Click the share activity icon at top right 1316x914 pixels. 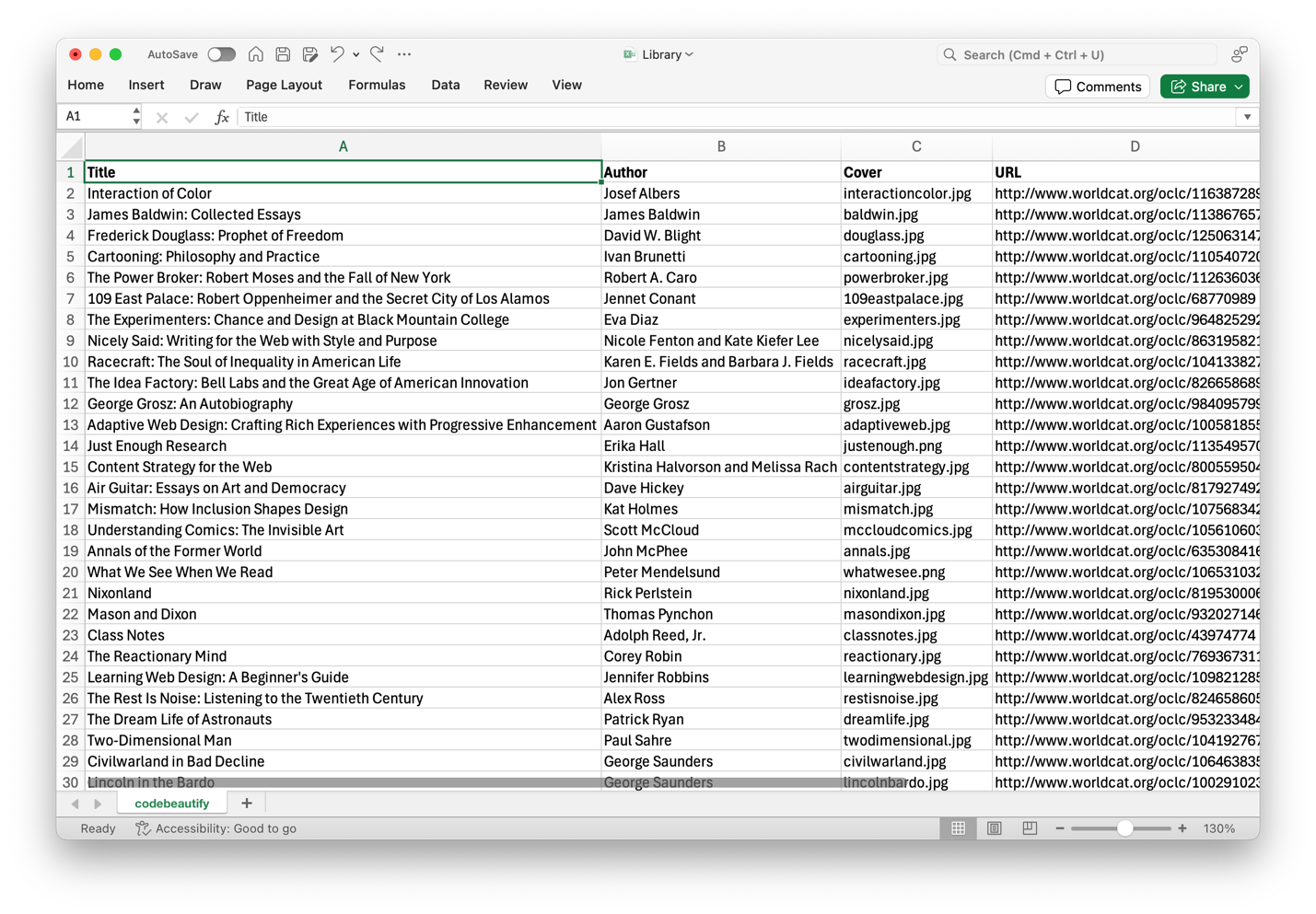1240,54
